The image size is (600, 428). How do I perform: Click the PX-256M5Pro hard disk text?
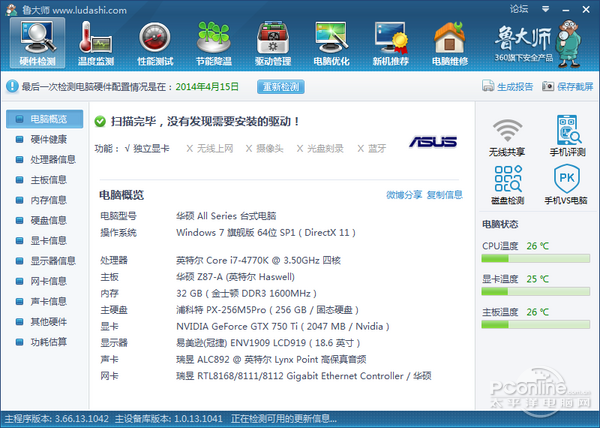tap(267, 310)
